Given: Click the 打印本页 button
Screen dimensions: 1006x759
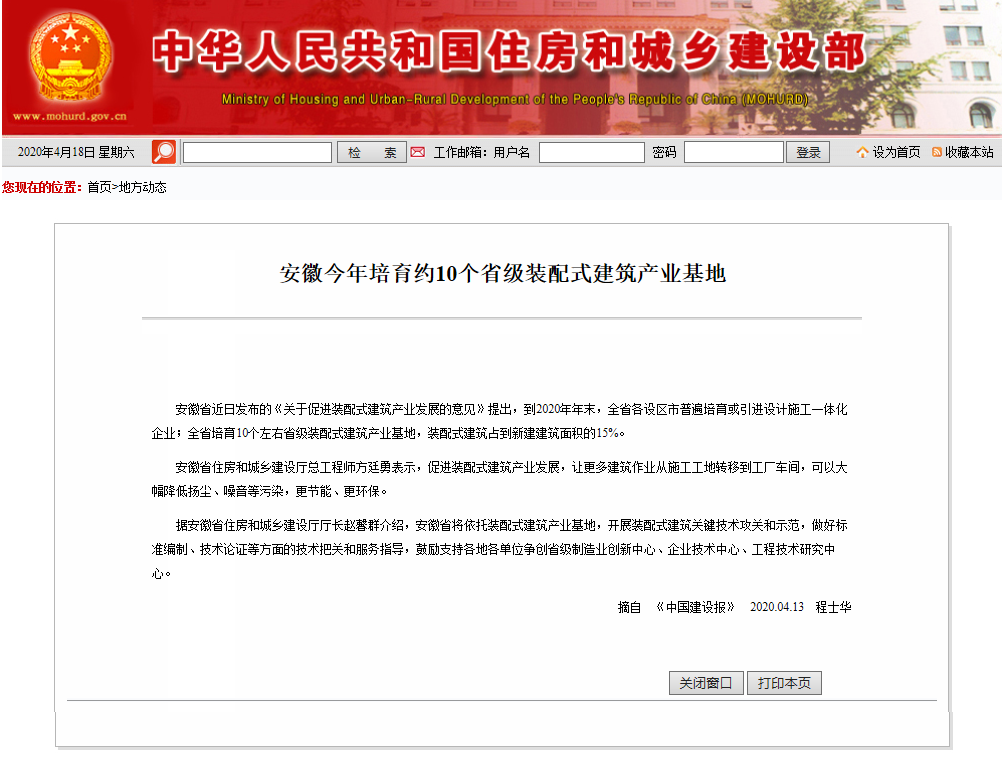Looking at the screenshot, I should [784, 683].
